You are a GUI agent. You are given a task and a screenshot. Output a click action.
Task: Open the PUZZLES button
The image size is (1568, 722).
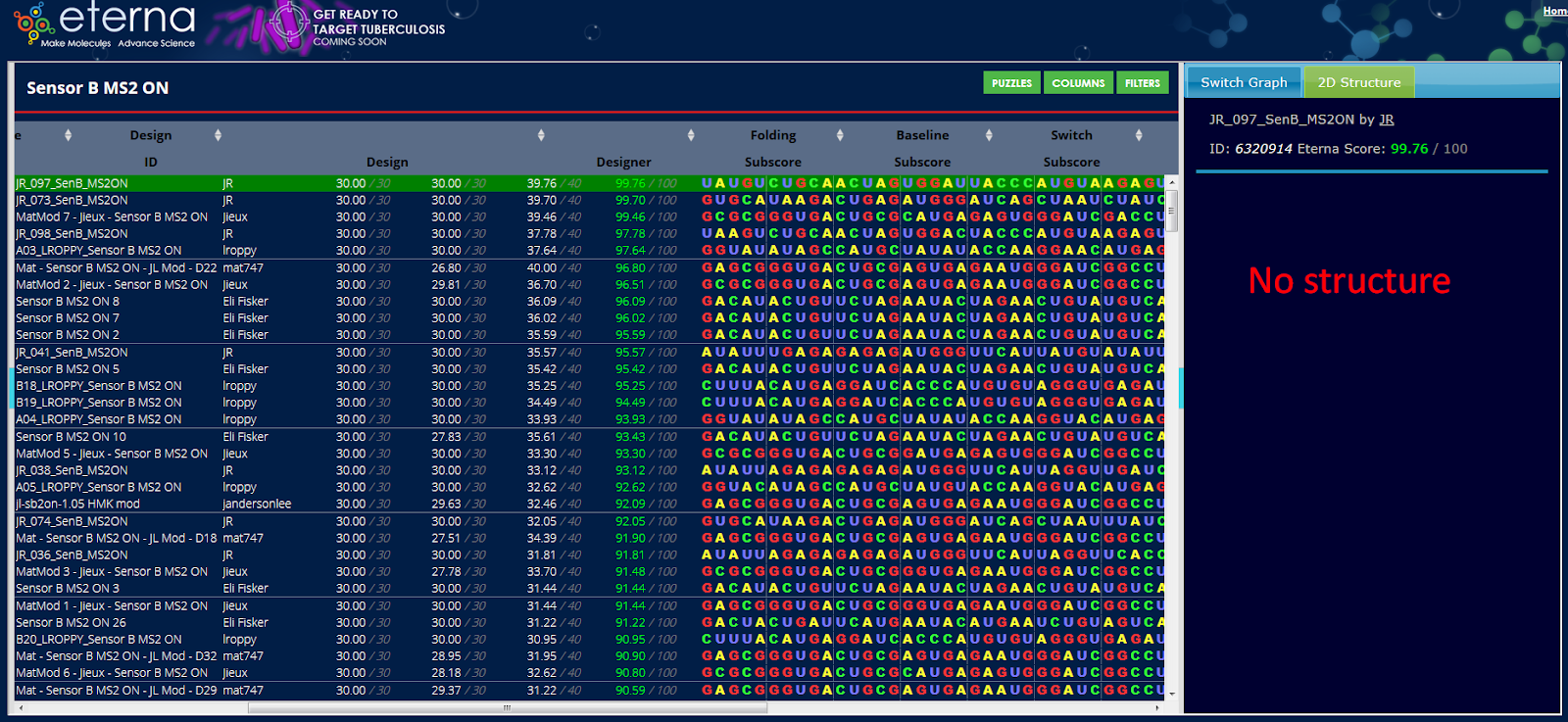[x=1011, y=83]
